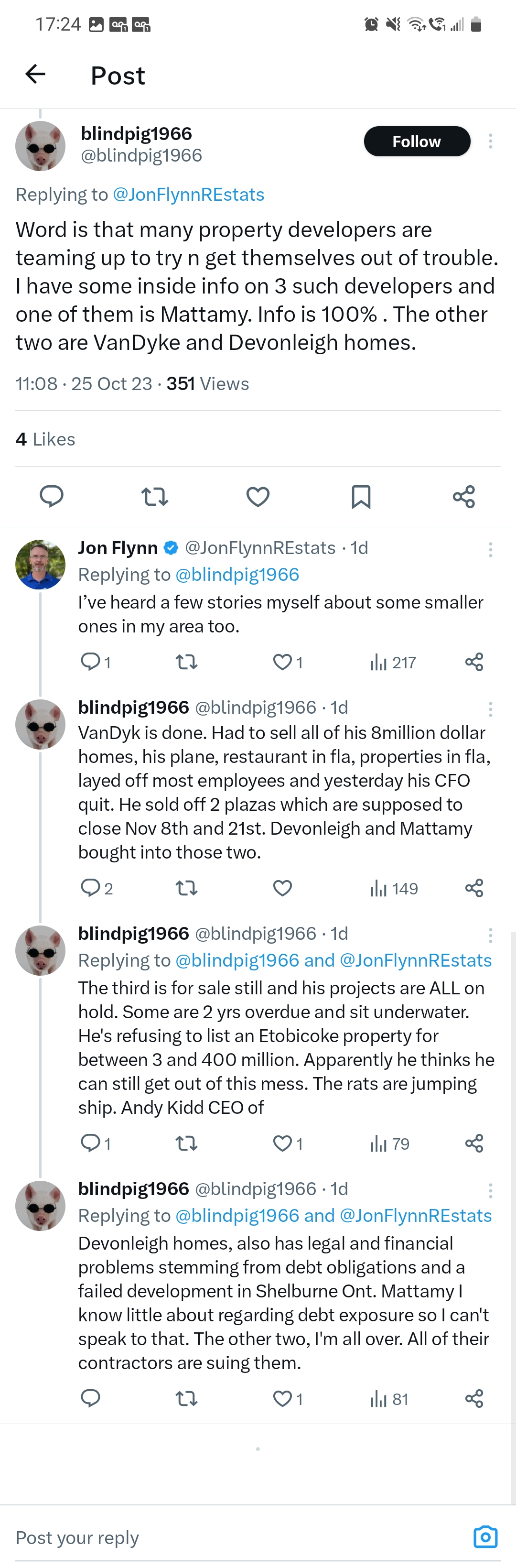Share the 'third is for sale' reply
The height and width of the screenshot is (1568, 516).
point(474,1144)
